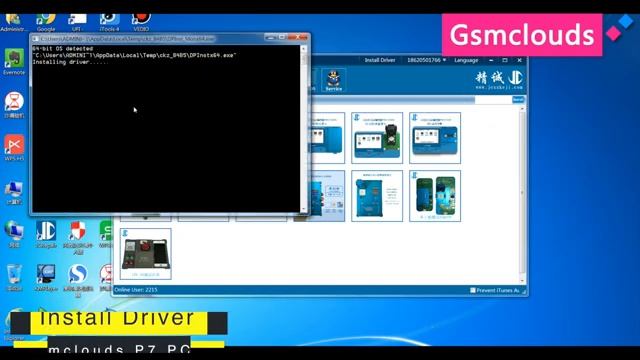This screenshot has height=360, width=640.
Task: Select the top-right blue programmer thumbnail
Action: click(x=435, y=138)
